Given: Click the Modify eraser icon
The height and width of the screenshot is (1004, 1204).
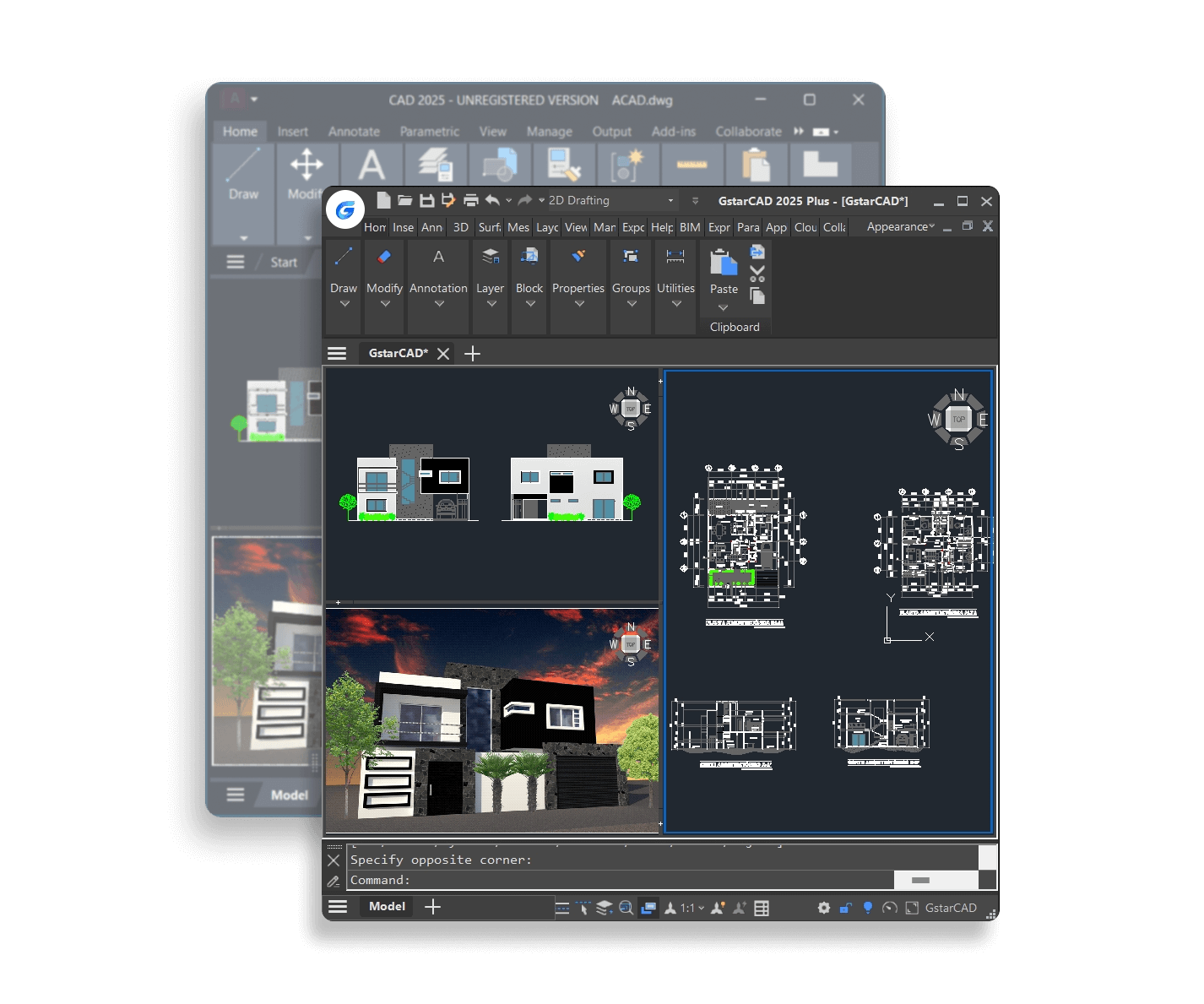Looking at the screenshot, I should click(384, 257).
